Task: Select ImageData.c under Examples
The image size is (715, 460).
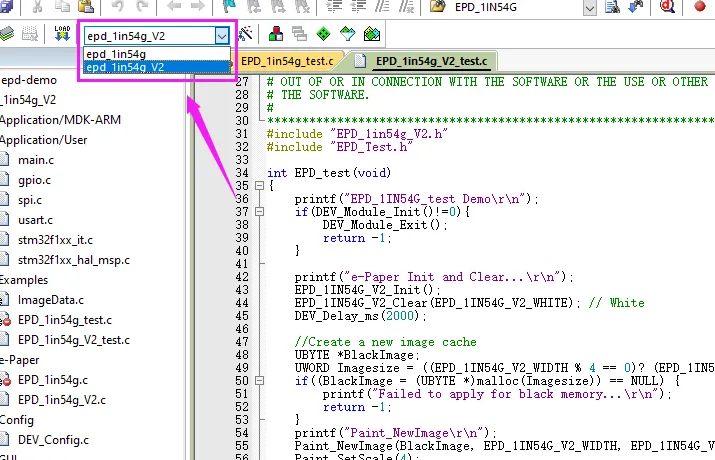Action: [x=51, y=300]
